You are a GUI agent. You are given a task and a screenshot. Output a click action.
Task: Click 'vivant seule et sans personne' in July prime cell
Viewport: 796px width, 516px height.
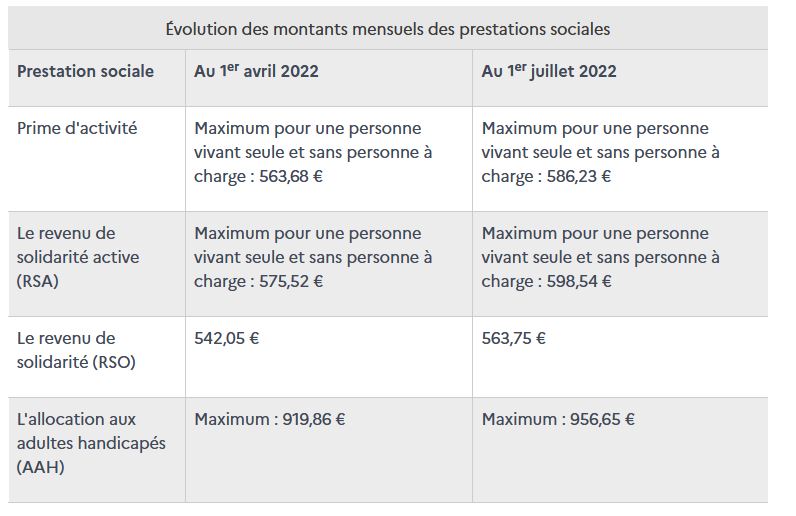click(x=593, y=152)
